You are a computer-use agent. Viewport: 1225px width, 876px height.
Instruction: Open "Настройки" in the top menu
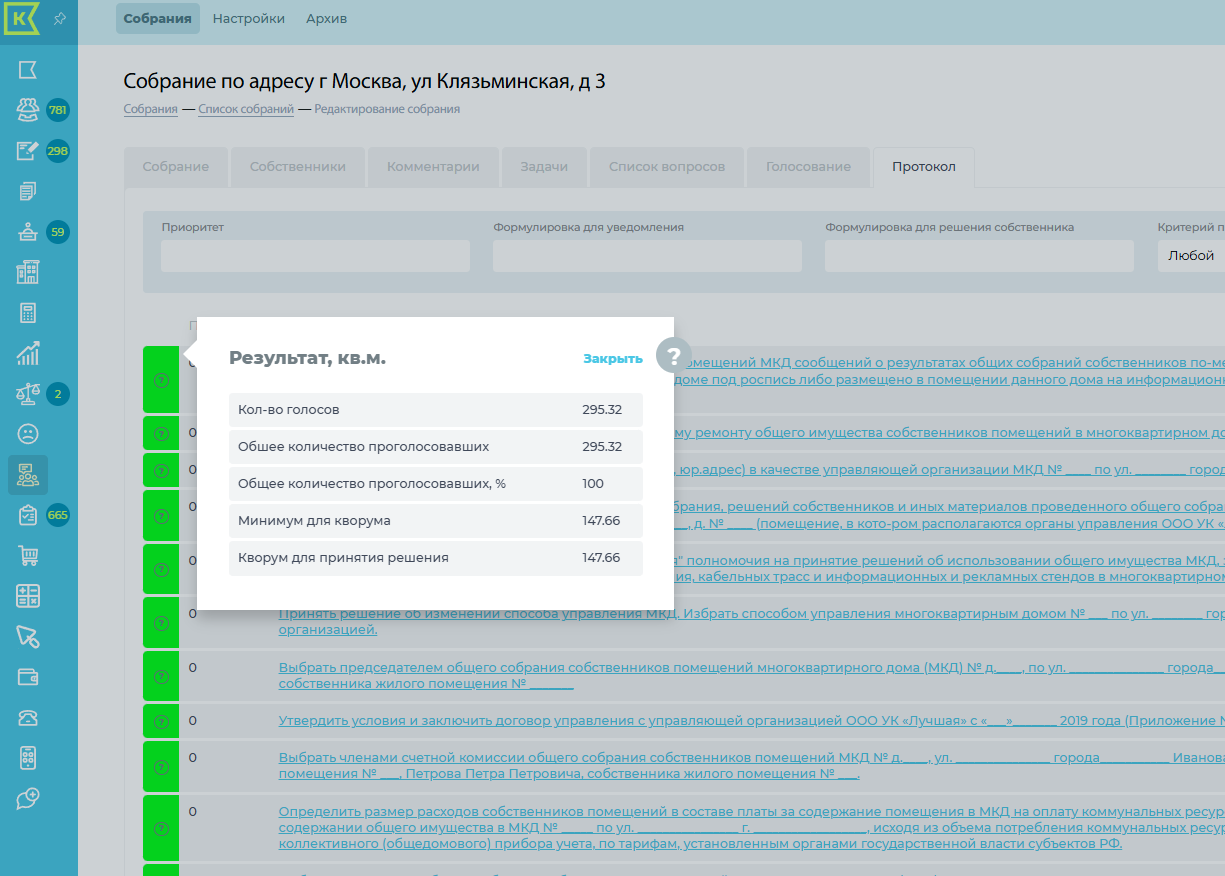(249, 19)
